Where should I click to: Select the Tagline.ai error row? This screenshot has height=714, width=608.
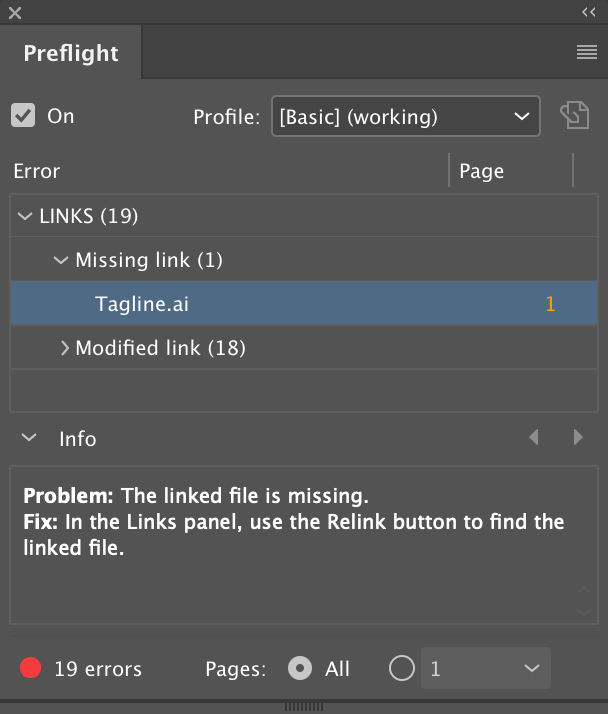[304, 303]
